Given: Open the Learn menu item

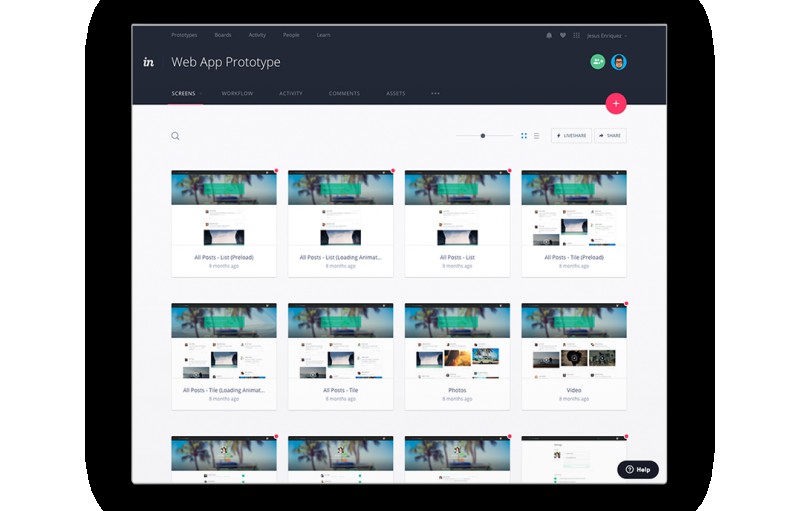Looking at the screenshot, I should pos(323,35).
